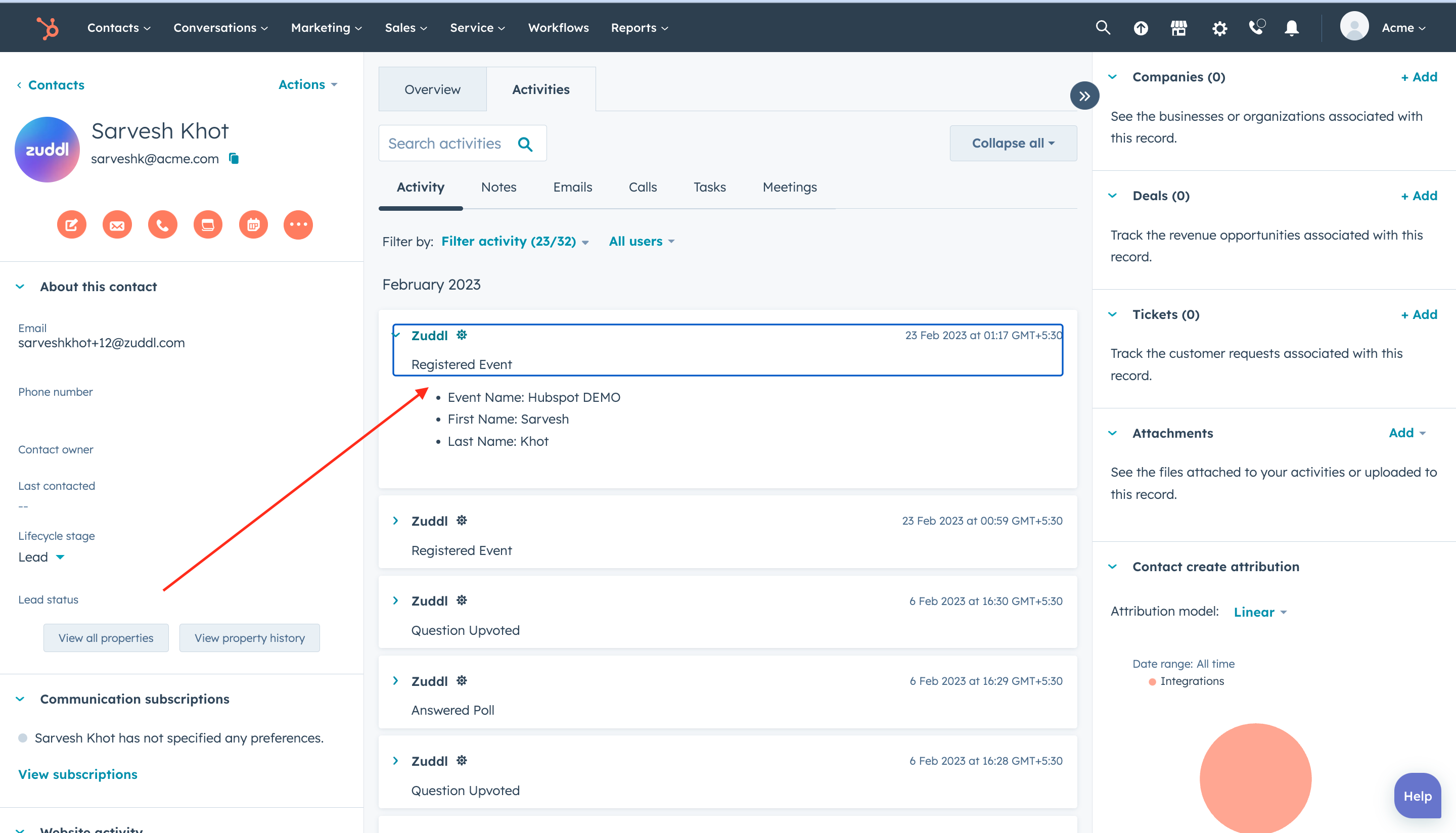Screen dimensions: 1456x833
Task: Open the notifications bell icon
Action: [1291, 27]
